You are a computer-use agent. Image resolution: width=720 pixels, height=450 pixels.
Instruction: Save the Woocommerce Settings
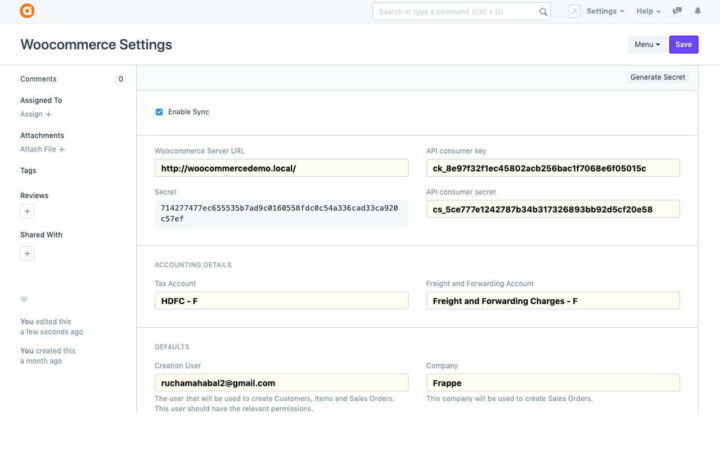pyautogui.click(x=683, y=45)
